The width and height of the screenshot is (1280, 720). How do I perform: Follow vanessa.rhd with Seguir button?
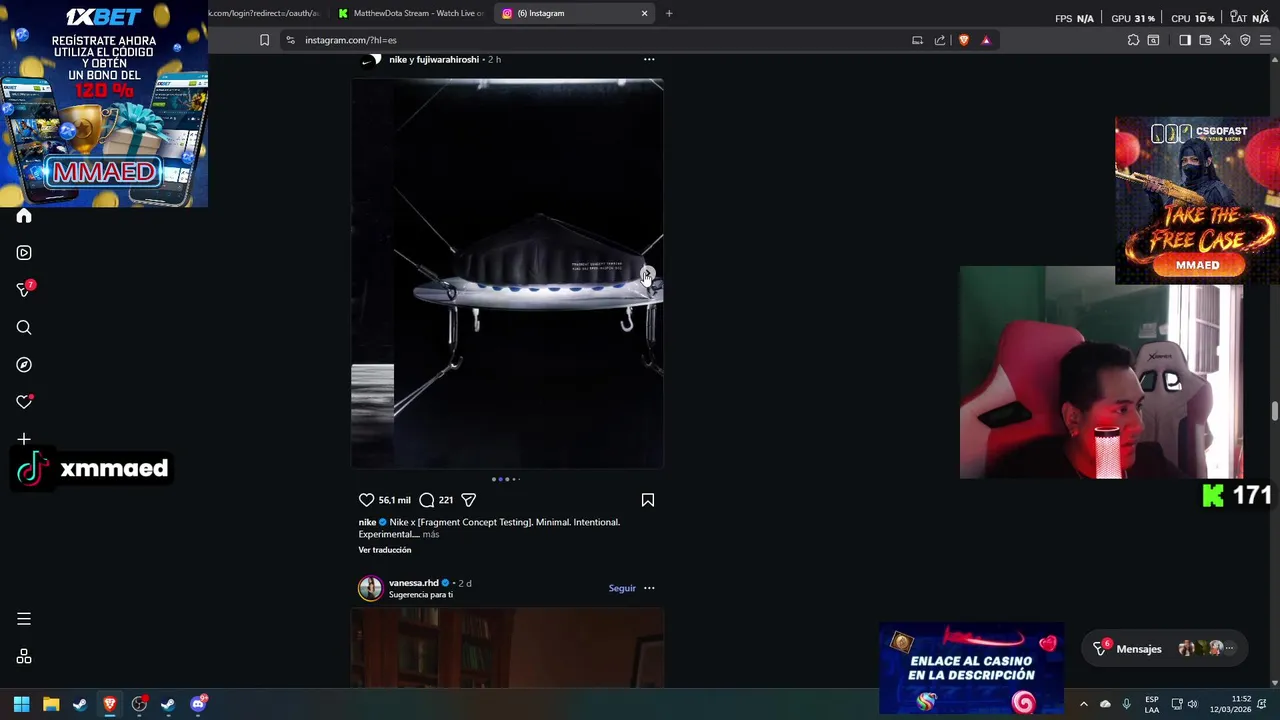click(x=622, y=588)
